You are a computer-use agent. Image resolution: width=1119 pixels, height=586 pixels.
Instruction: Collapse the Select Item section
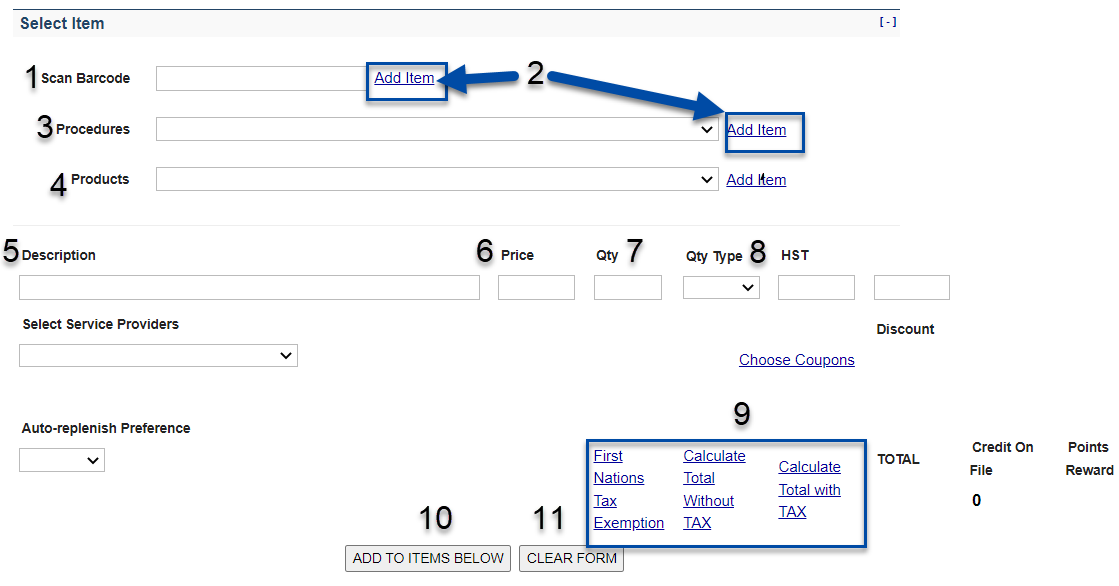click(x=887, y=23)
